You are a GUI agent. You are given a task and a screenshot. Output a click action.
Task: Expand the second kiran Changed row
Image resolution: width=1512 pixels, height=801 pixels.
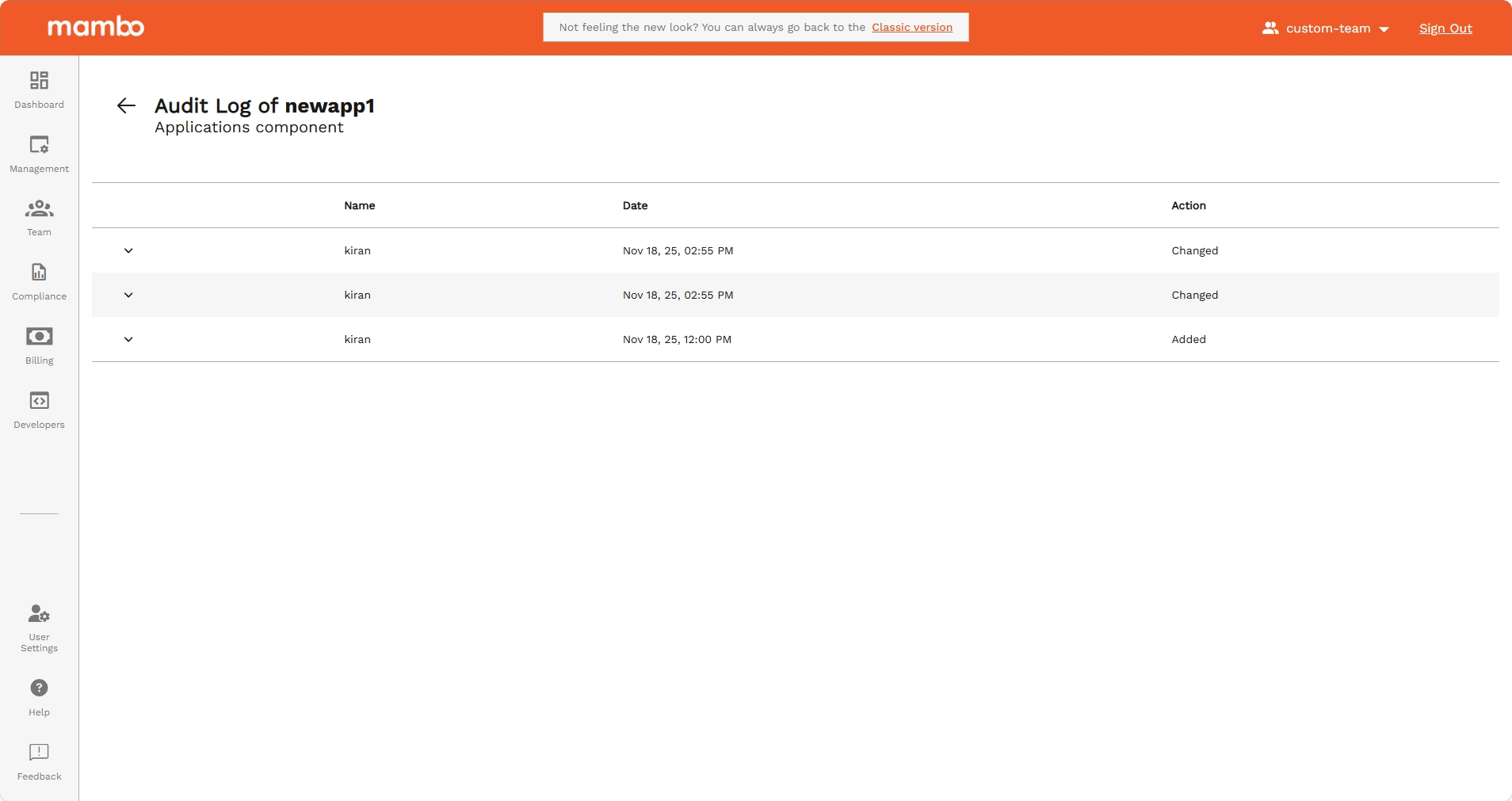128,295
